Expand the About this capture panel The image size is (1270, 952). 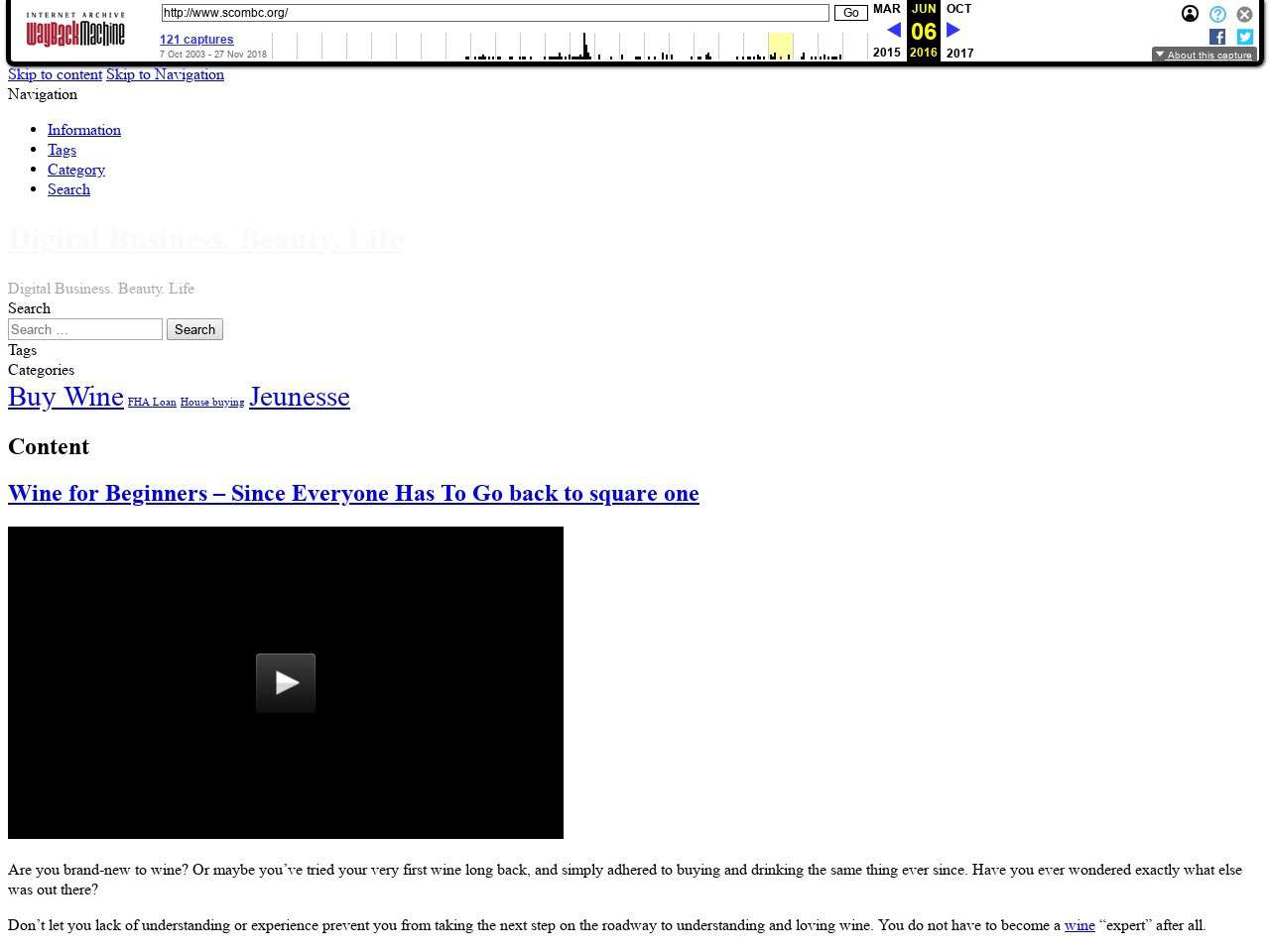(1203, 55)
